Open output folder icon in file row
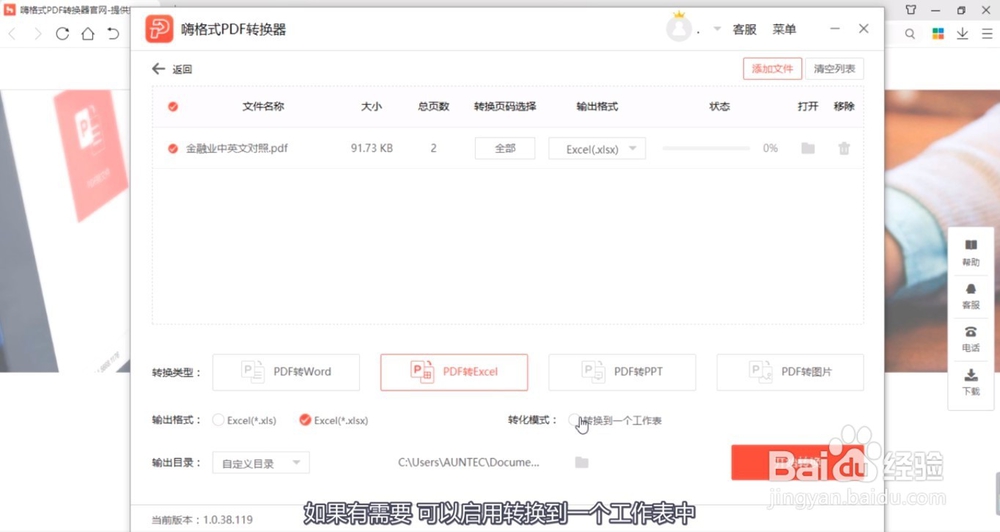1000x532 pixels. [x=808, y=149]
